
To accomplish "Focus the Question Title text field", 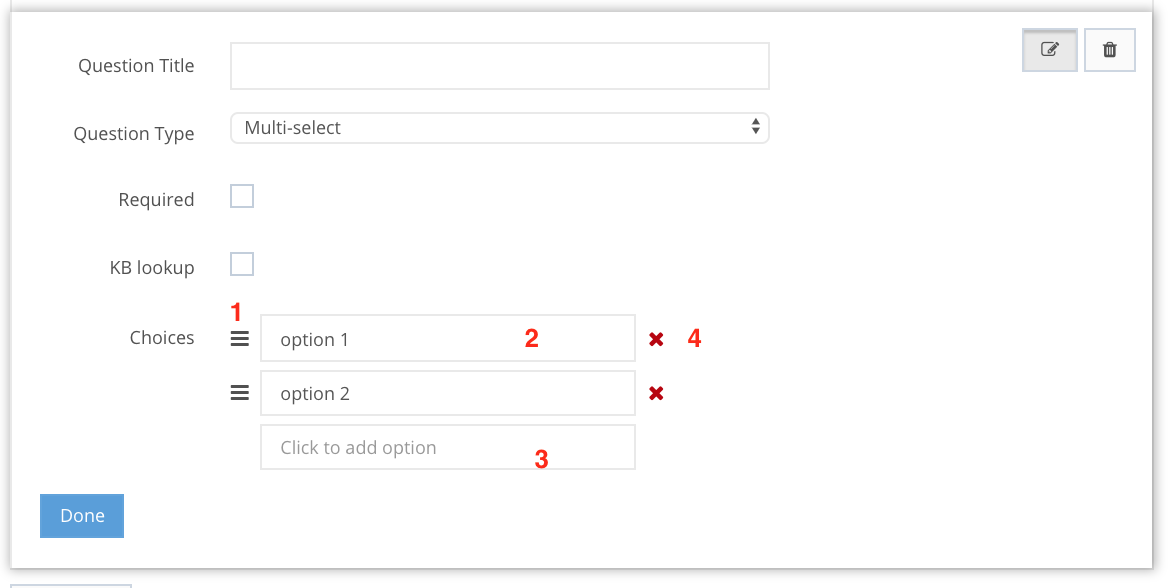I will [x=499, y=66].
